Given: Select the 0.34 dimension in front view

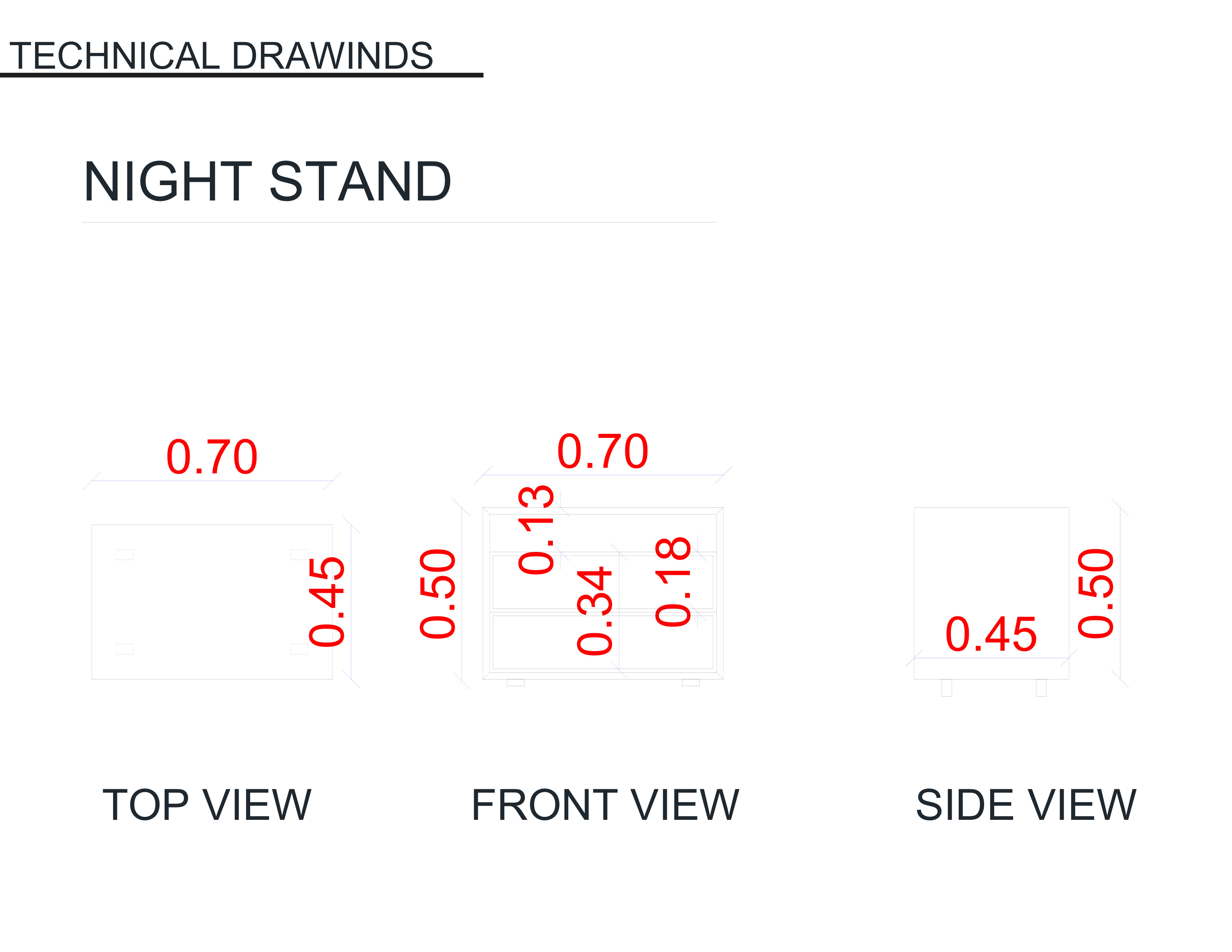Looking at the screenshot, I should (595, 612).
